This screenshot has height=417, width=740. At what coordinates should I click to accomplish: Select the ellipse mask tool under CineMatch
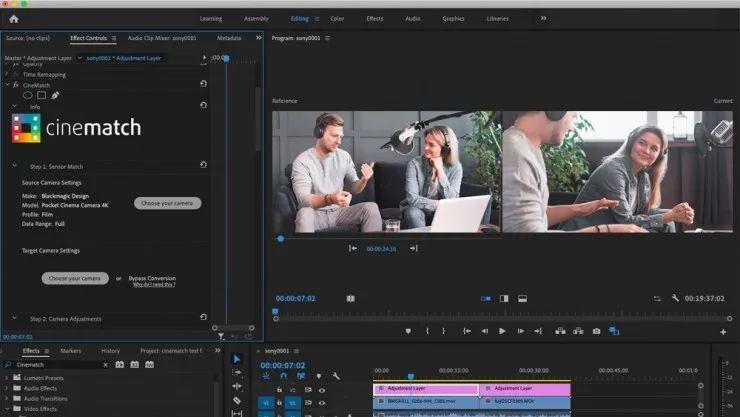[28, 95]
